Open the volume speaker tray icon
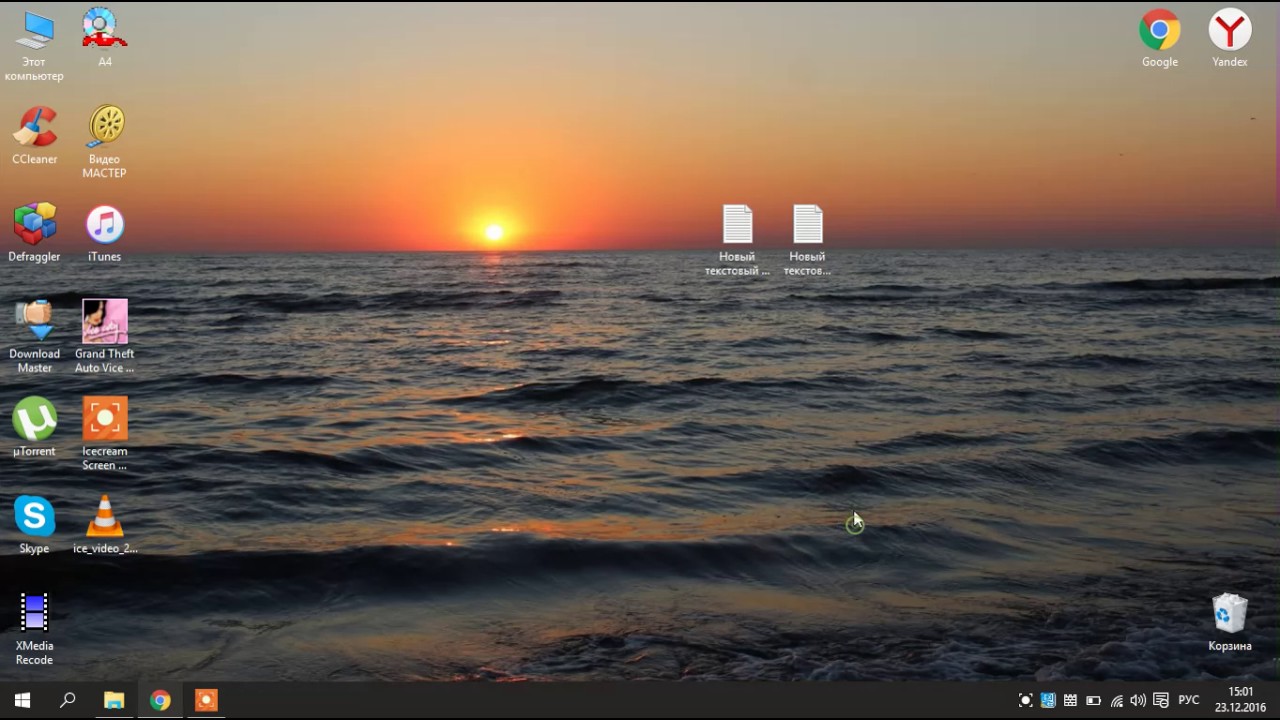Screen dimensions: 1280x720 pos(1138,701)
